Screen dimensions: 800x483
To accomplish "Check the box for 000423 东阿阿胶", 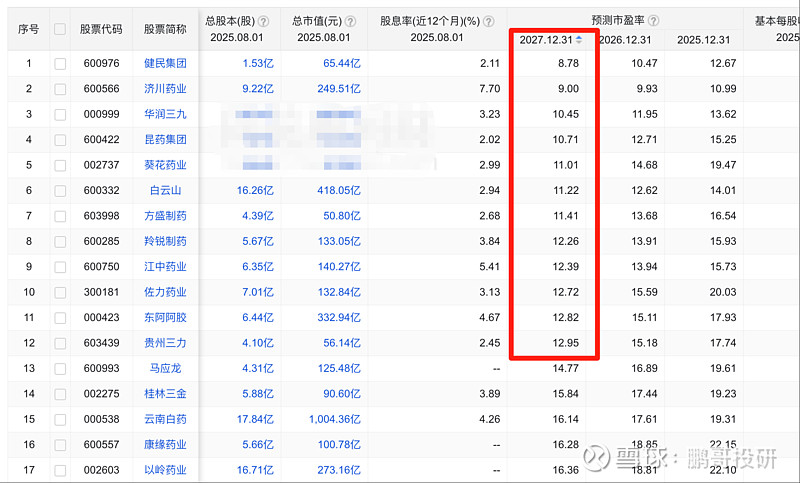I will pos(60,318).
